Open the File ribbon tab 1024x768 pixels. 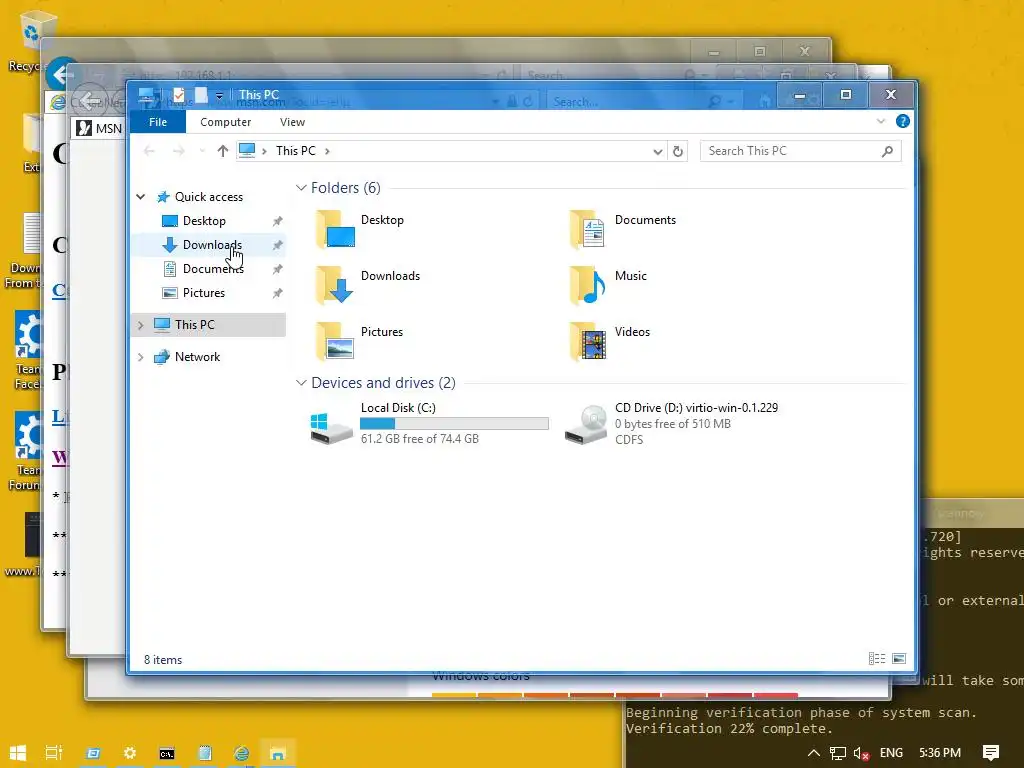[x=157, y=122]
